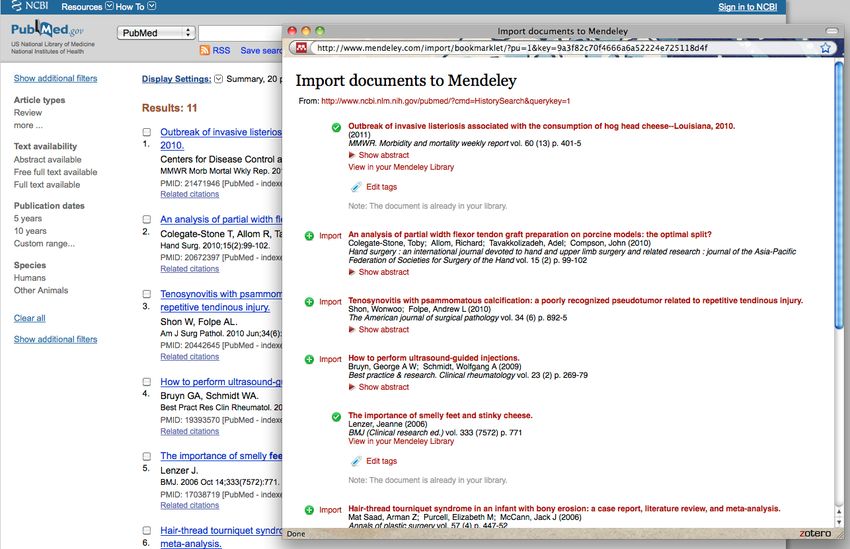Select the 5 years publication date filter

[x=28, y=218]
